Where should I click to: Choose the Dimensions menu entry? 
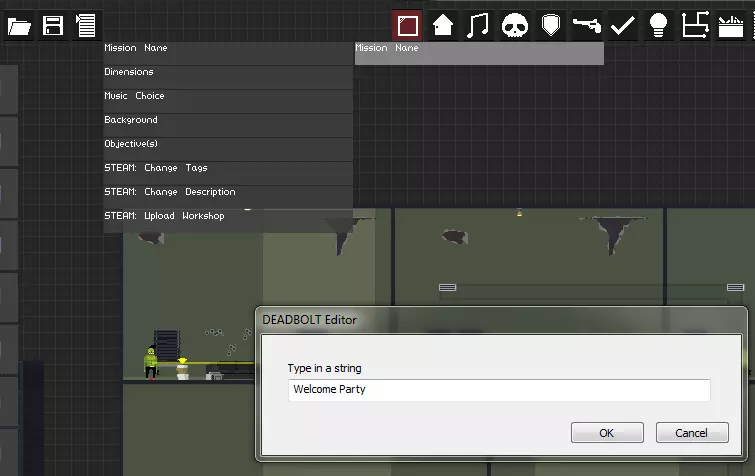(228, 77)
